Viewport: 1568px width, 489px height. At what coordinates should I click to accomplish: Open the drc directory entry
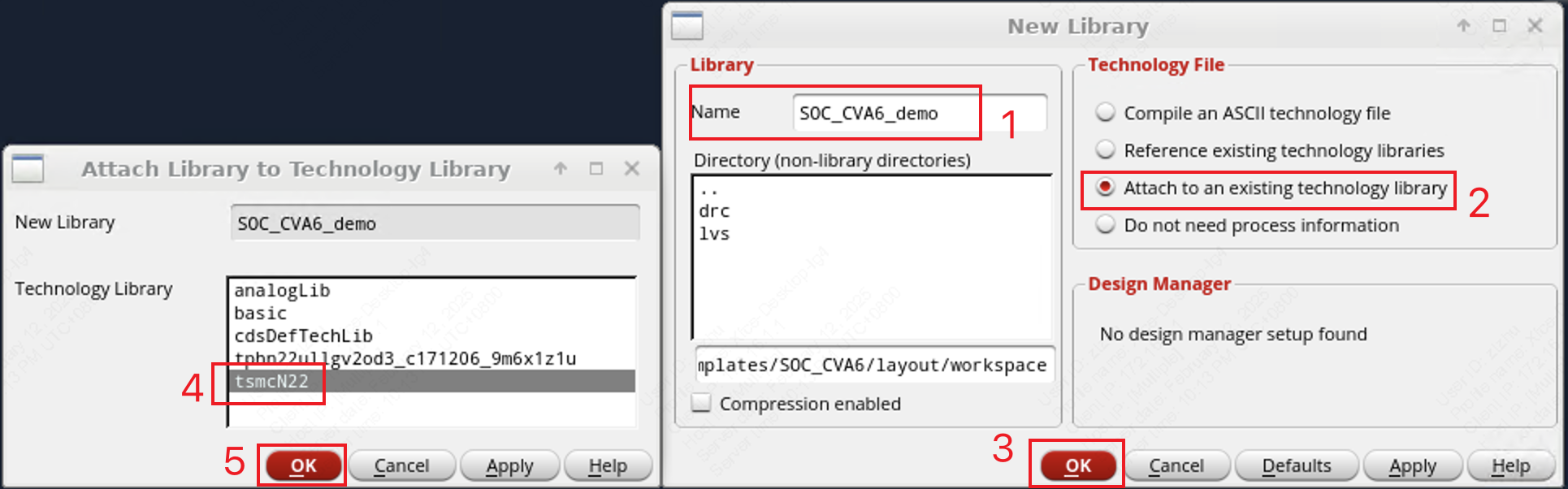point(714,211)
